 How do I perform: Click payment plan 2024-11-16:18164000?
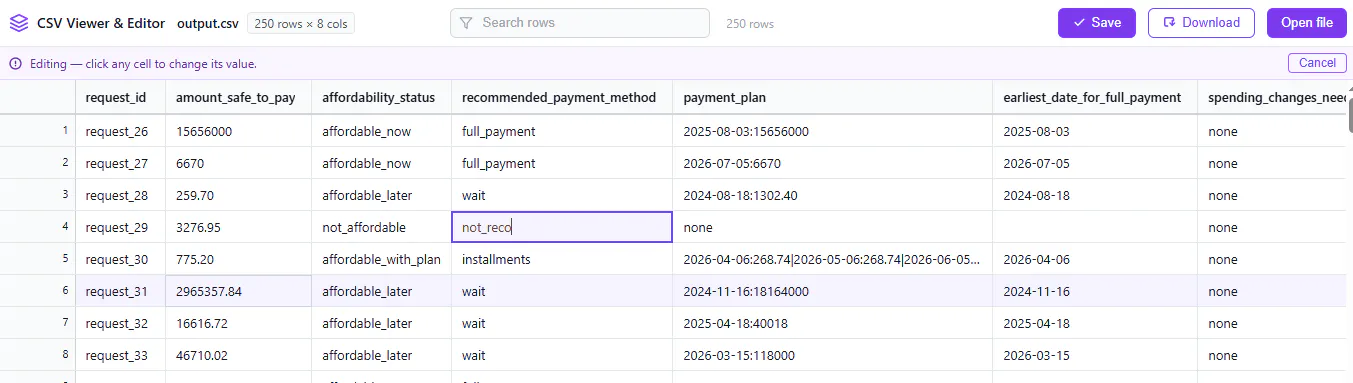832,291
